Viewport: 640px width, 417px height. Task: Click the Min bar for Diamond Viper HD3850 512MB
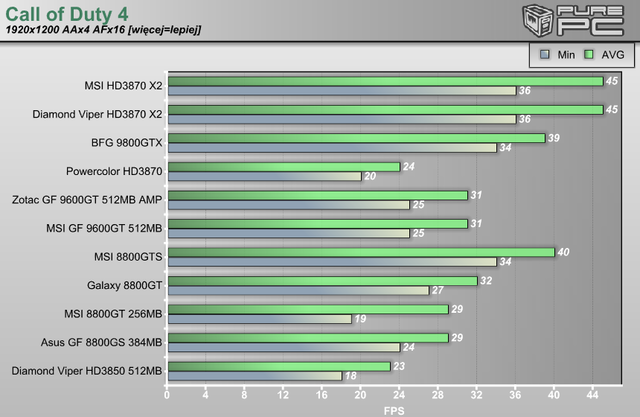click(x=255, y=376)
